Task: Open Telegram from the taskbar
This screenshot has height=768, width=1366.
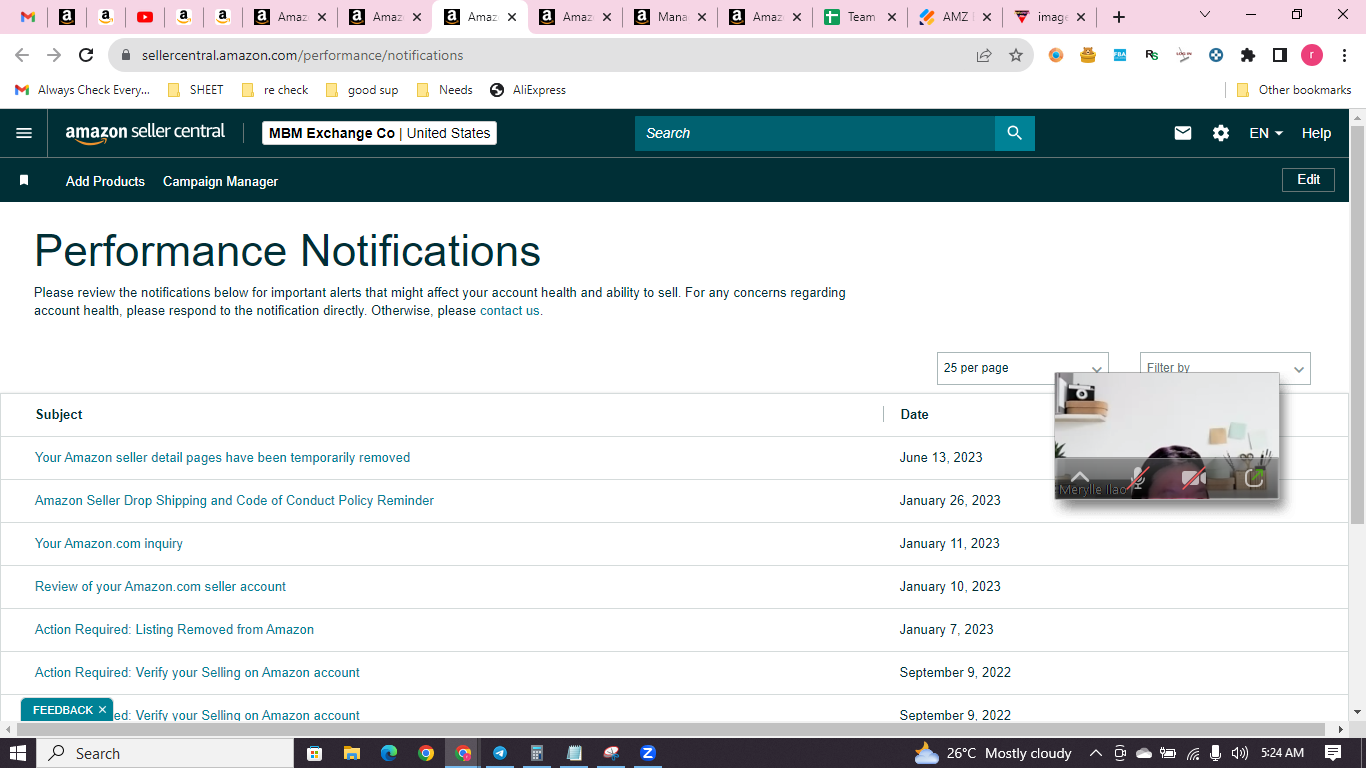Action: coord(500,753)
